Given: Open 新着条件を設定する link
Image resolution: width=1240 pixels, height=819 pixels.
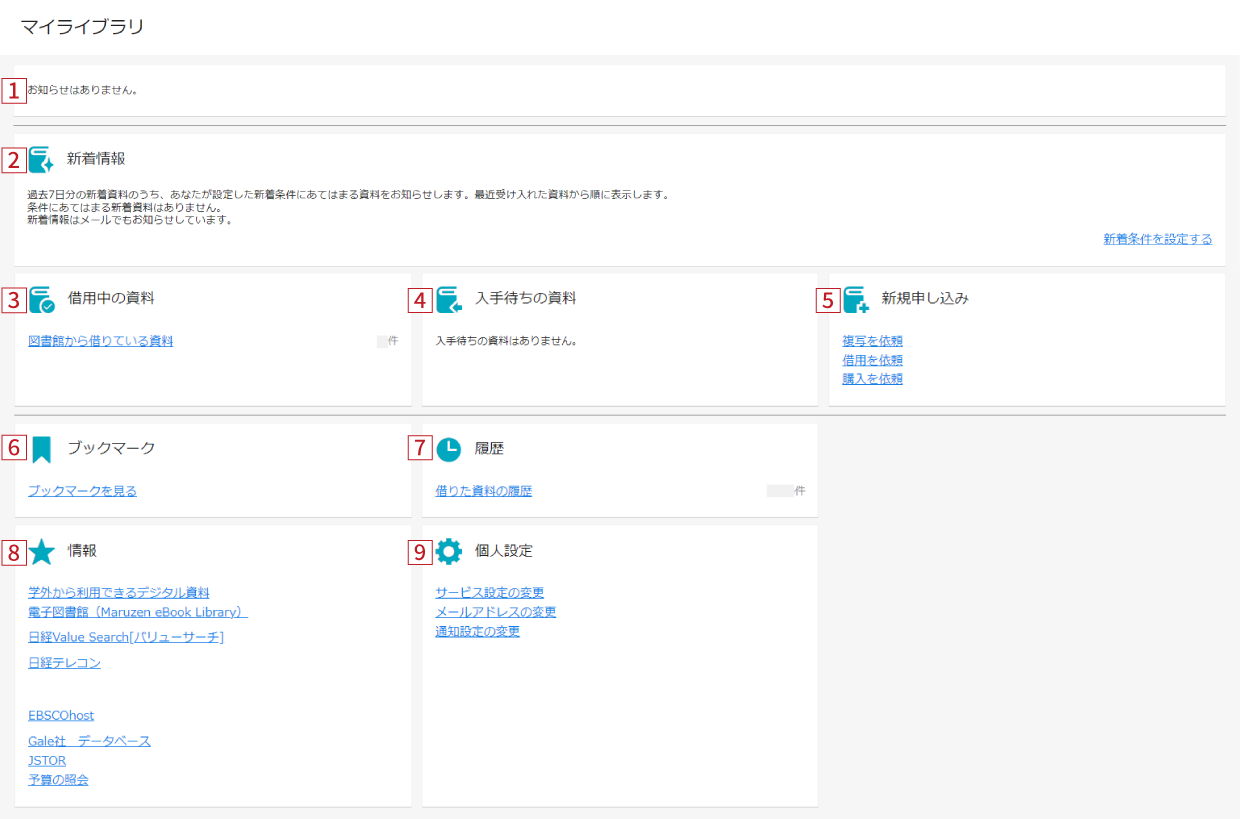Looking at the screenshot, I should (x=1157, y=239).
